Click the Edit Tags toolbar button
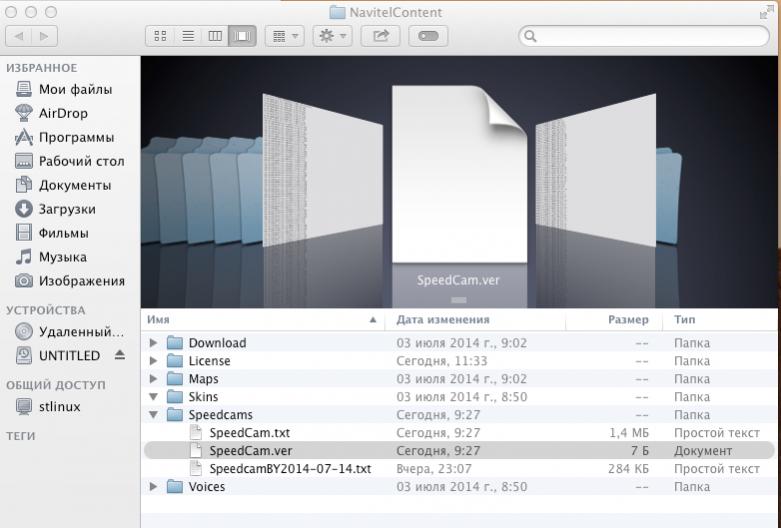This screenshot has height=528, width=781. pos(428,36)
